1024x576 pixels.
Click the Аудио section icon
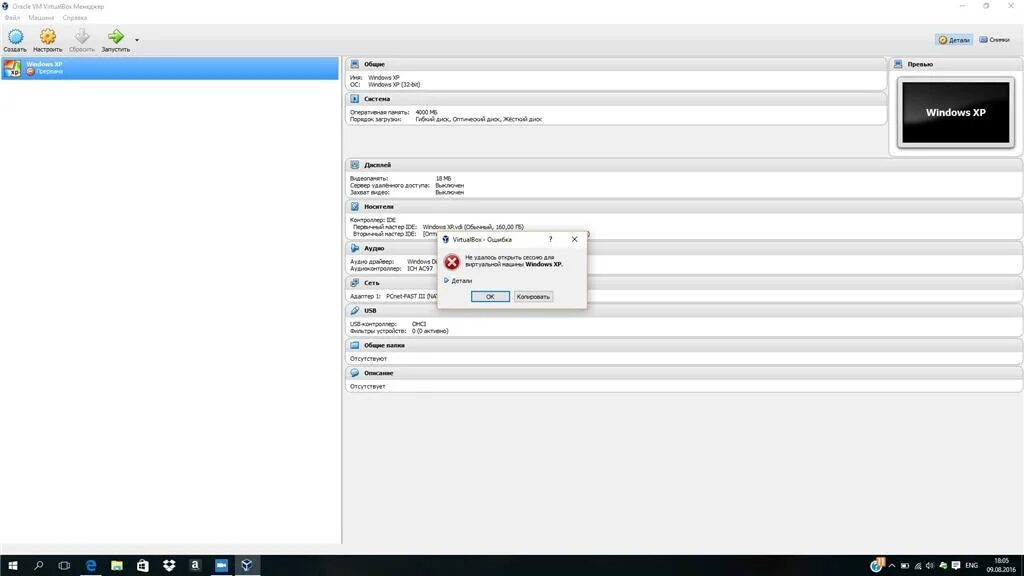tap(355, 248)
